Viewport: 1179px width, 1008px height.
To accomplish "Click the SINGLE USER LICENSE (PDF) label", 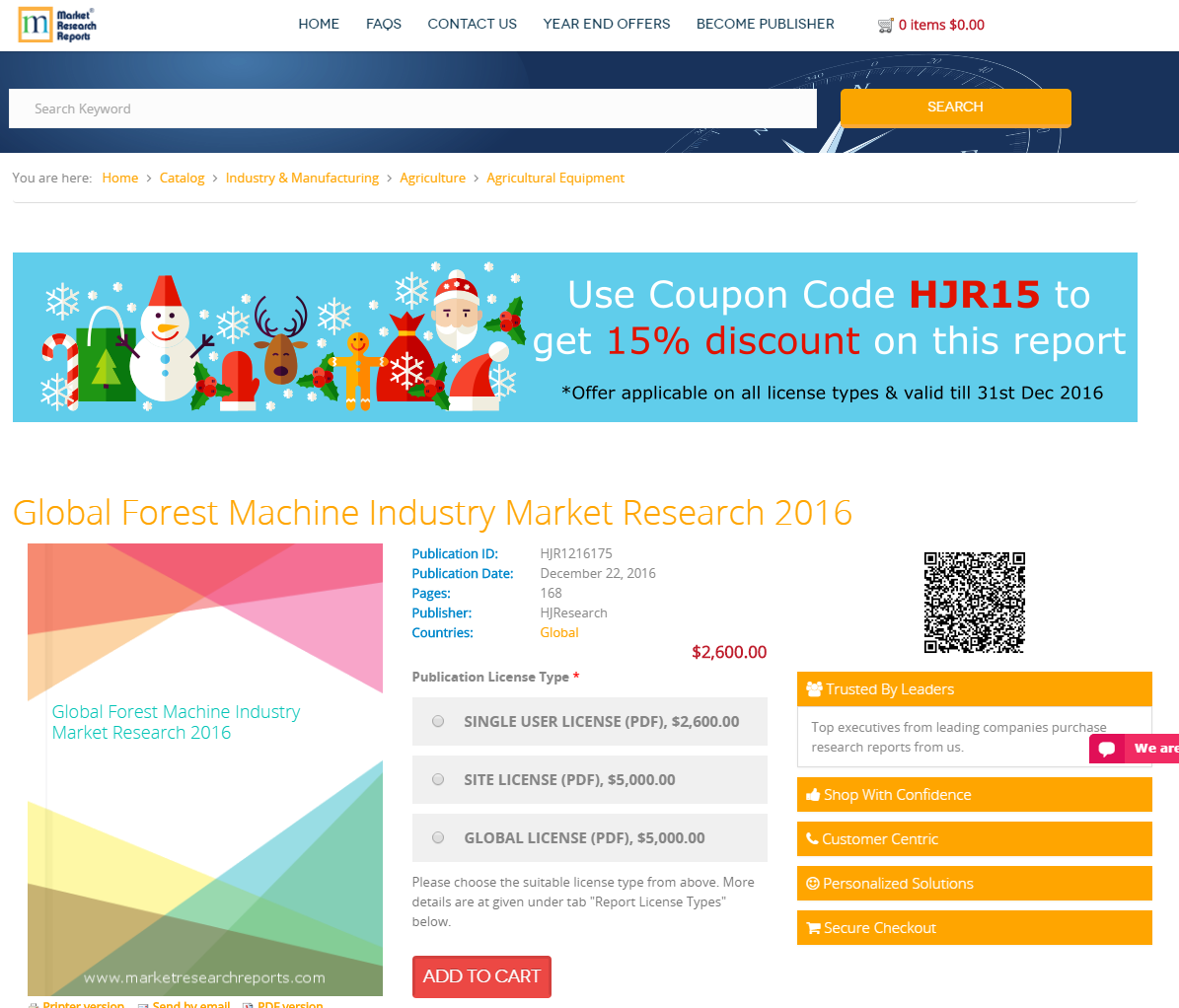I will (x=601, y=722).
